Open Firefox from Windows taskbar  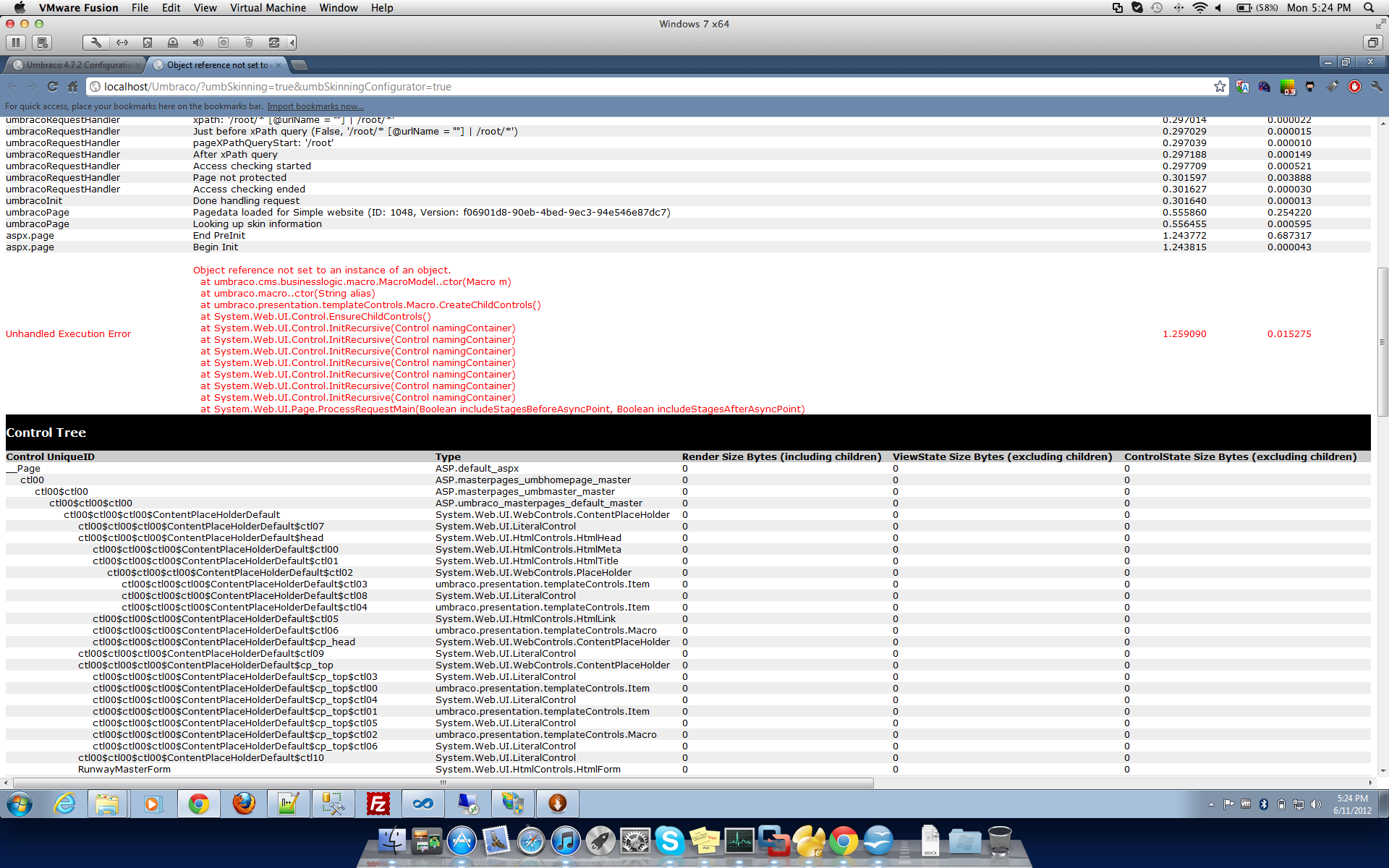(244, 804)
